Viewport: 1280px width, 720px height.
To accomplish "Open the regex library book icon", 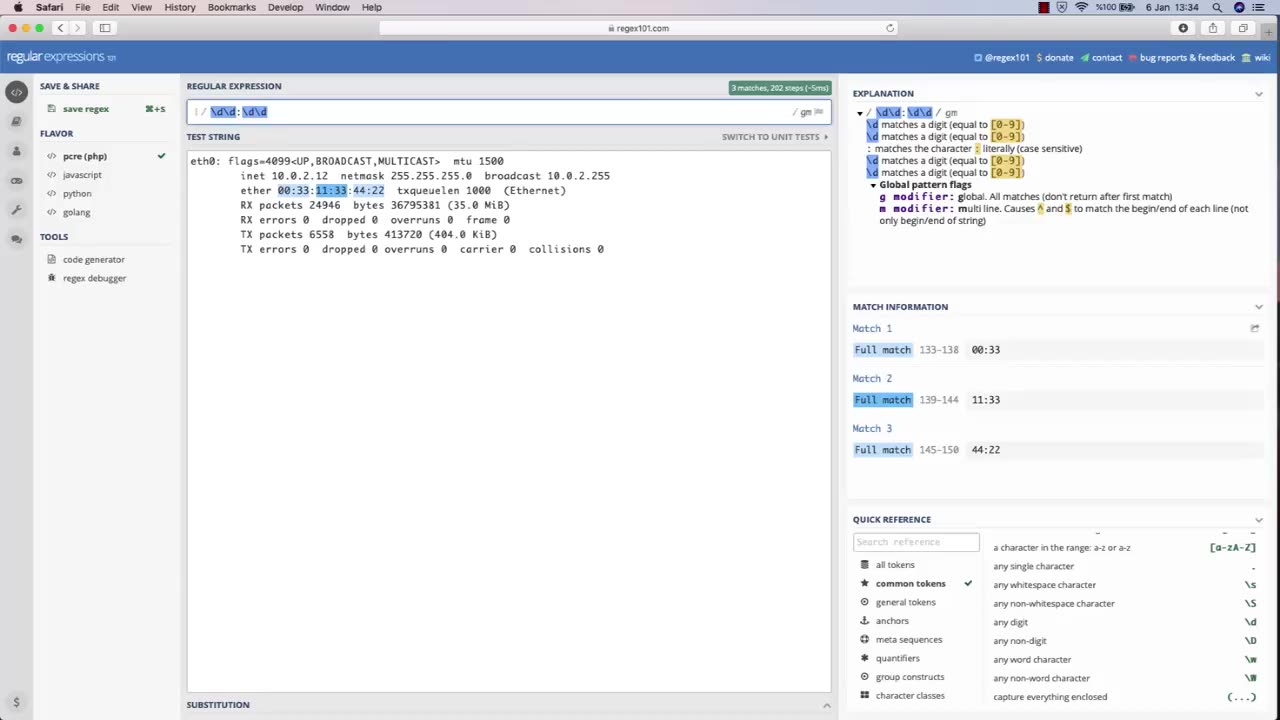I will [16, 121].
